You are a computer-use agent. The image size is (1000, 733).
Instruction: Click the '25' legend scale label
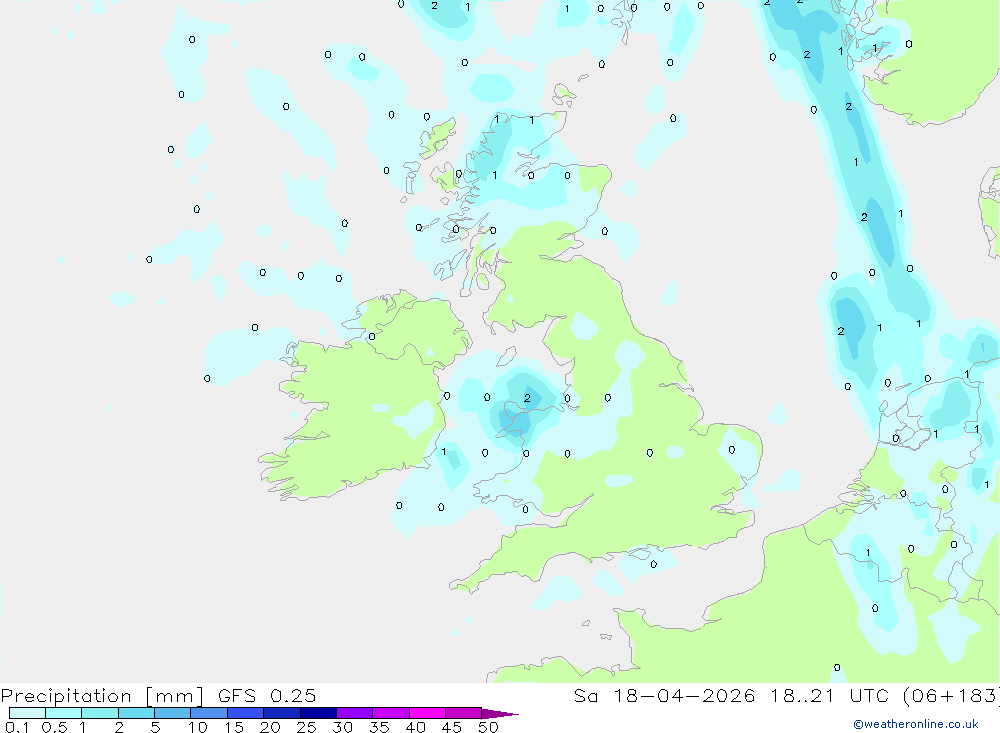coord(307,727)
